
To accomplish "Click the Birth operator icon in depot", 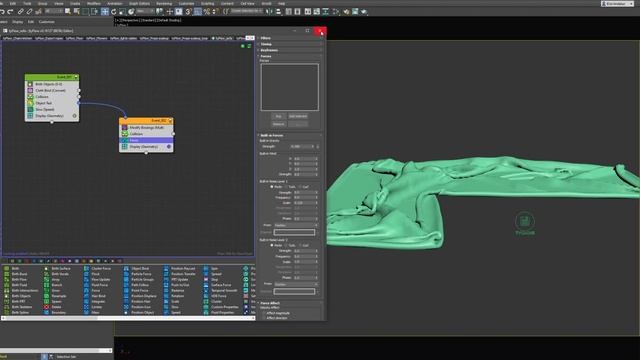I will [7, 269].
